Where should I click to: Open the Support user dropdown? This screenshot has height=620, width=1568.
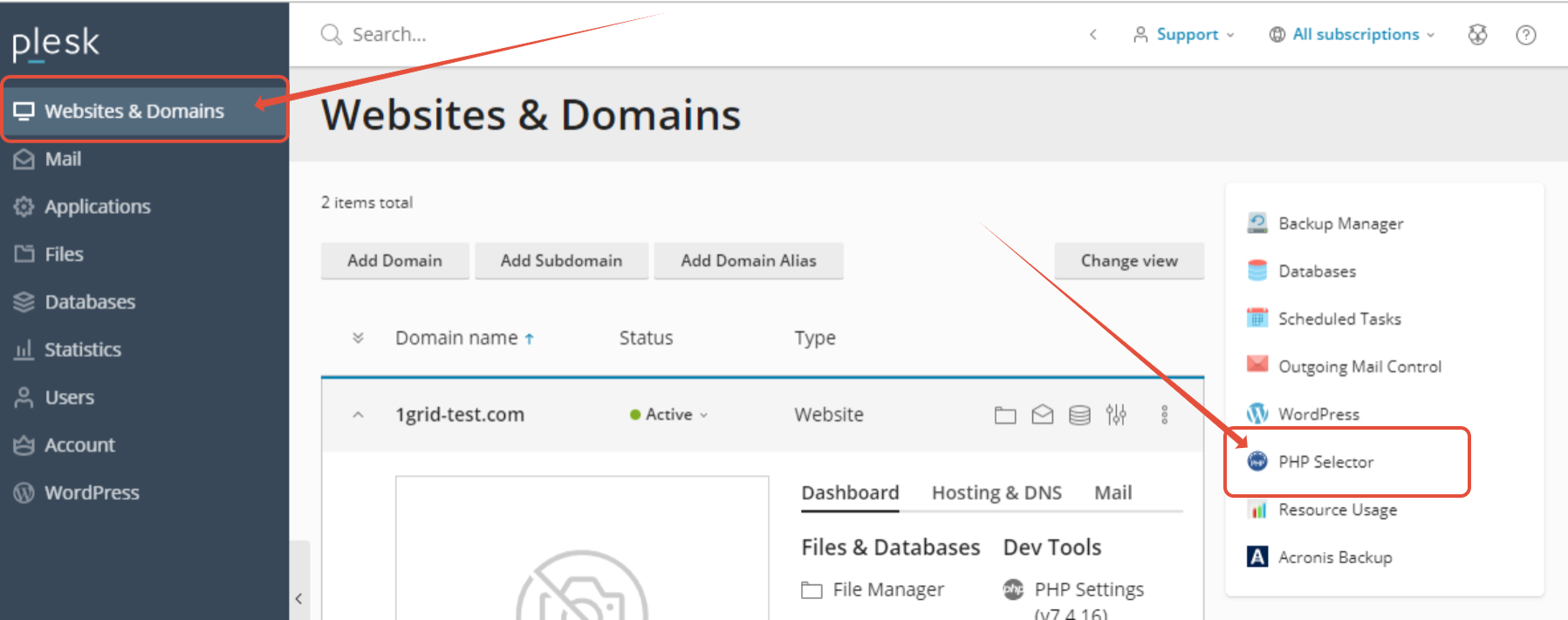point(1184,35)
